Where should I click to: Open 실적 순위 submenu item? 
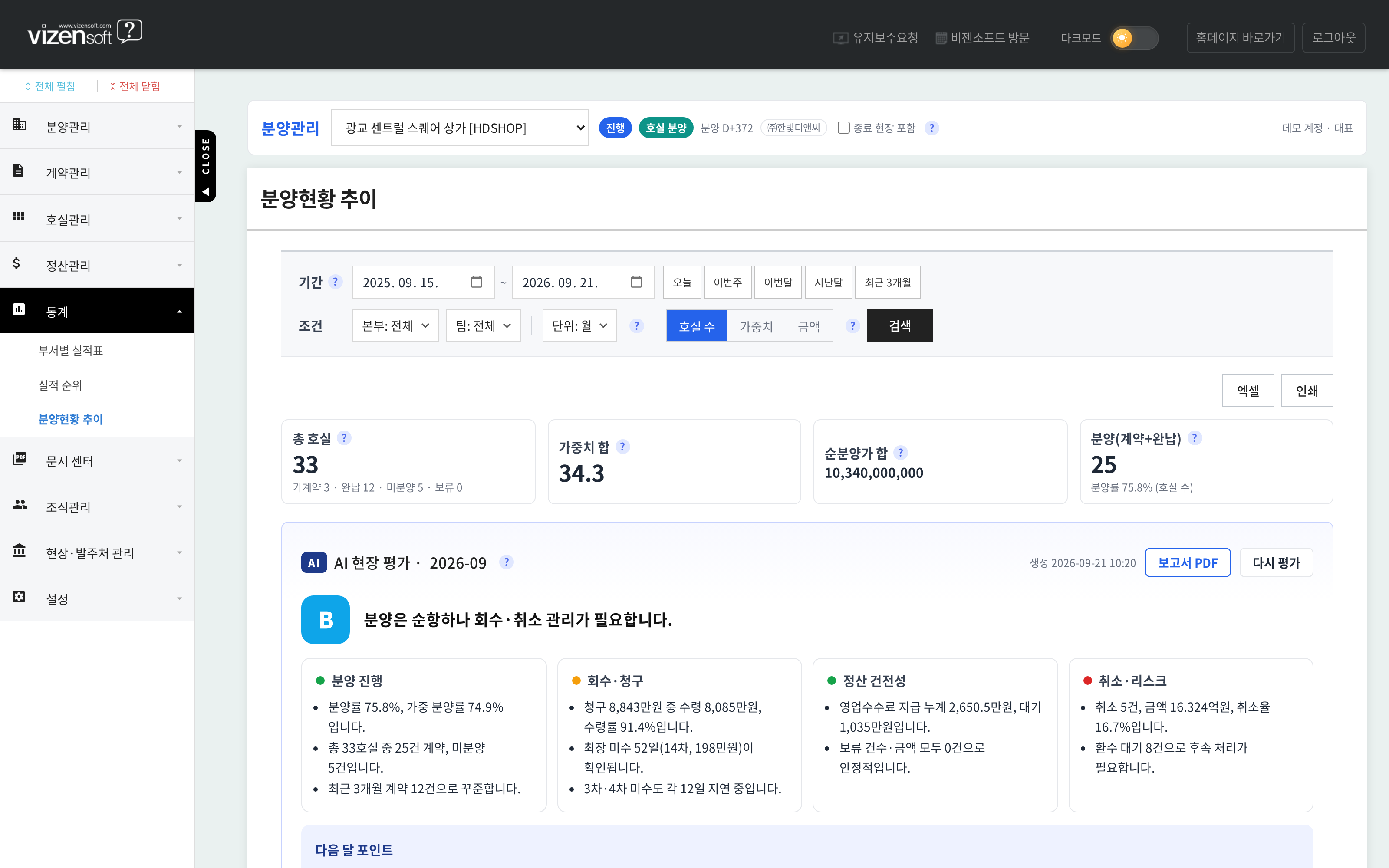(x=60, y=385)
